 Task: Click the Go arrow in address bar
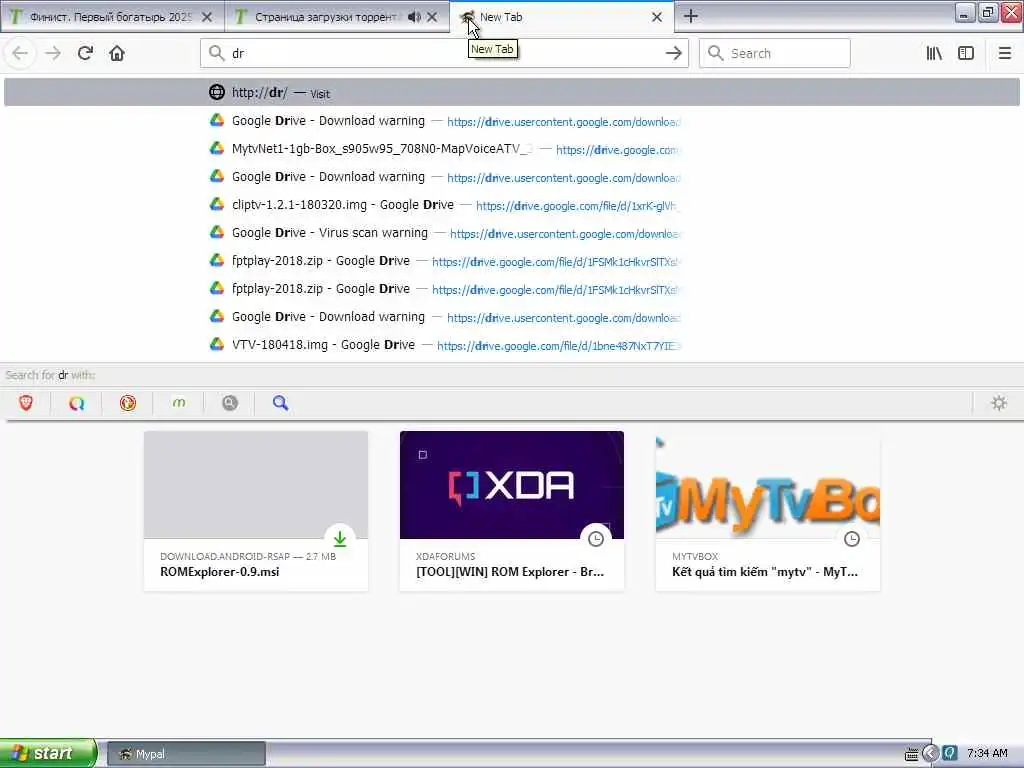tap(673, 53)
